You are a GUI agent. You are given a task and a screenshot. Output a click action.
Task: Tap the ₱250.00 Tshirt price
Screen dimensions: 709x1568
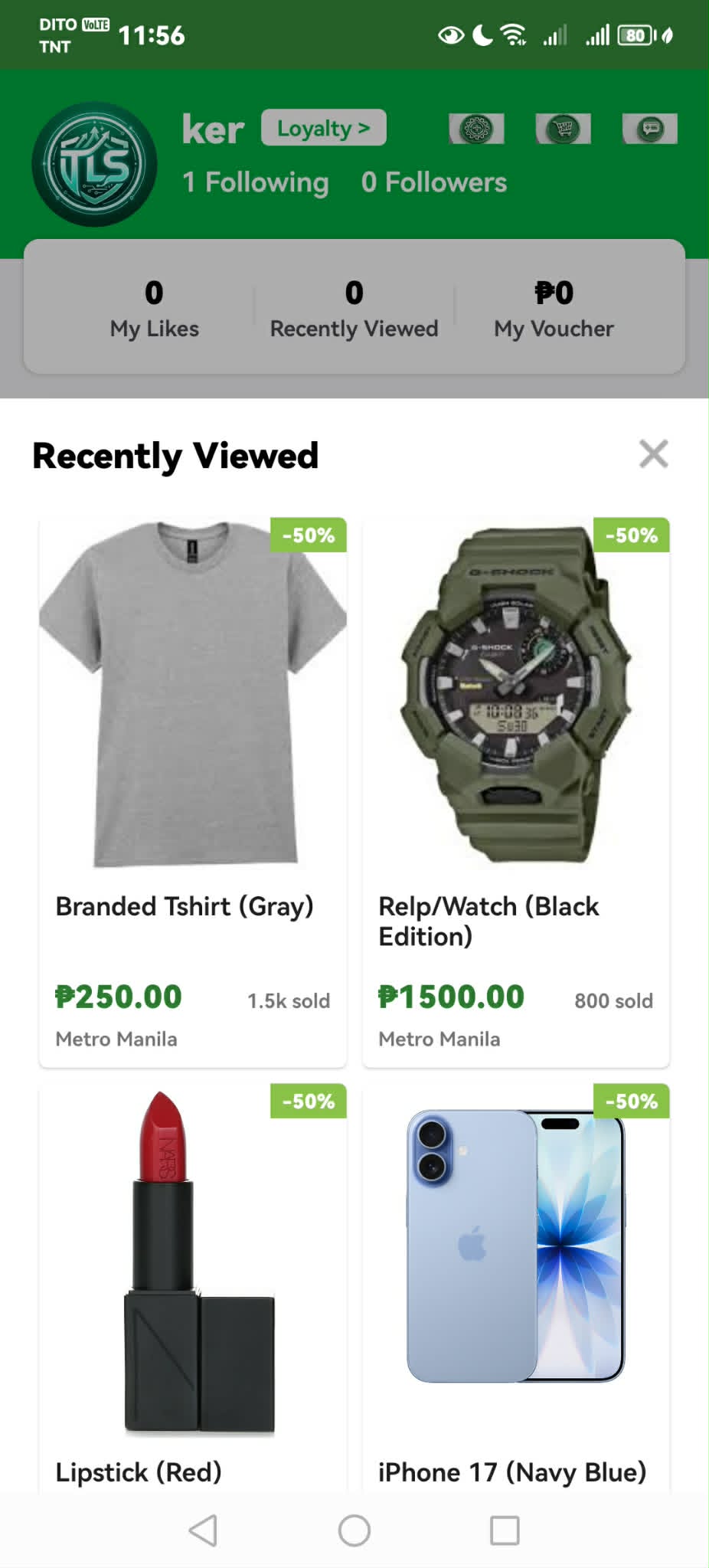(119, 997)
